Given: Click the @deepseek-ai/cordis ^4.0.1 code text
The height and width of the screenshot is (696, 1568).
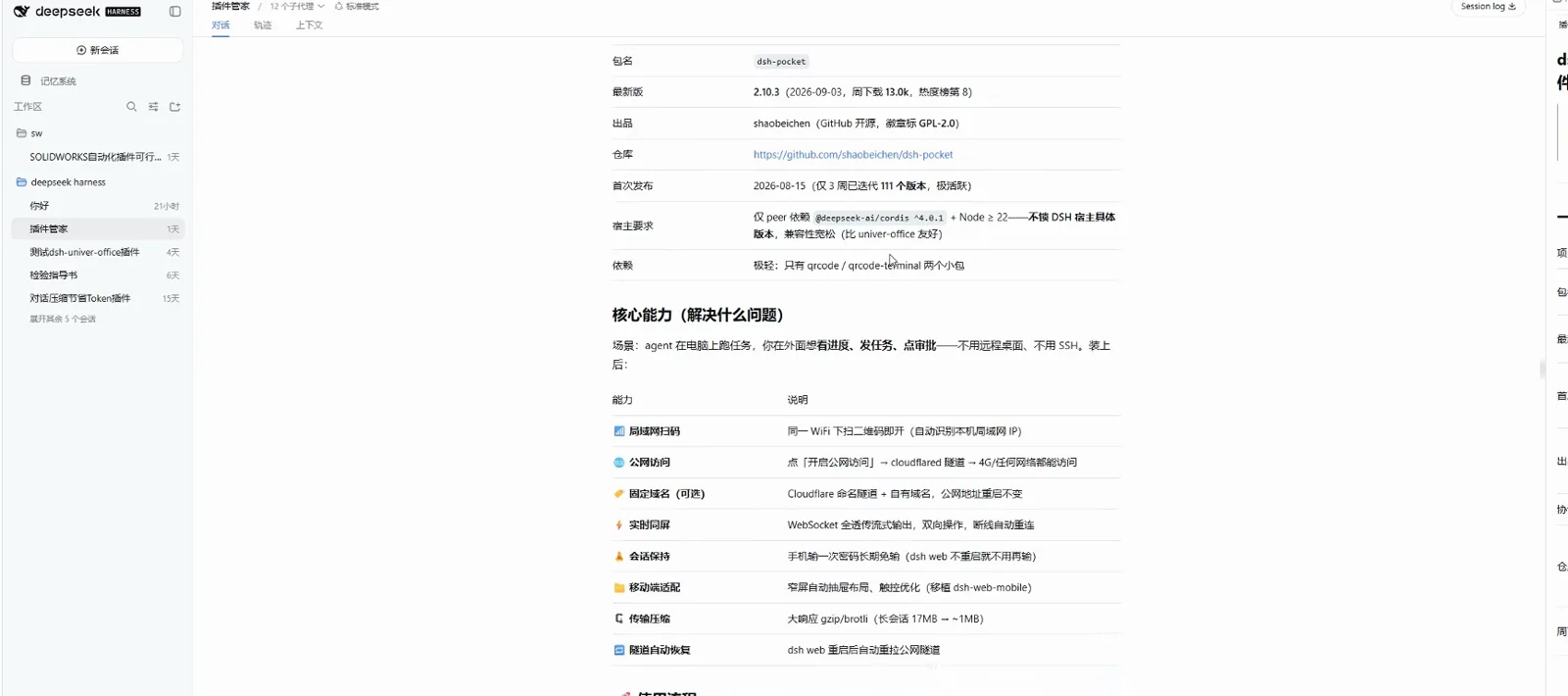Looking at the screenshot, I should tap(879, 218).
